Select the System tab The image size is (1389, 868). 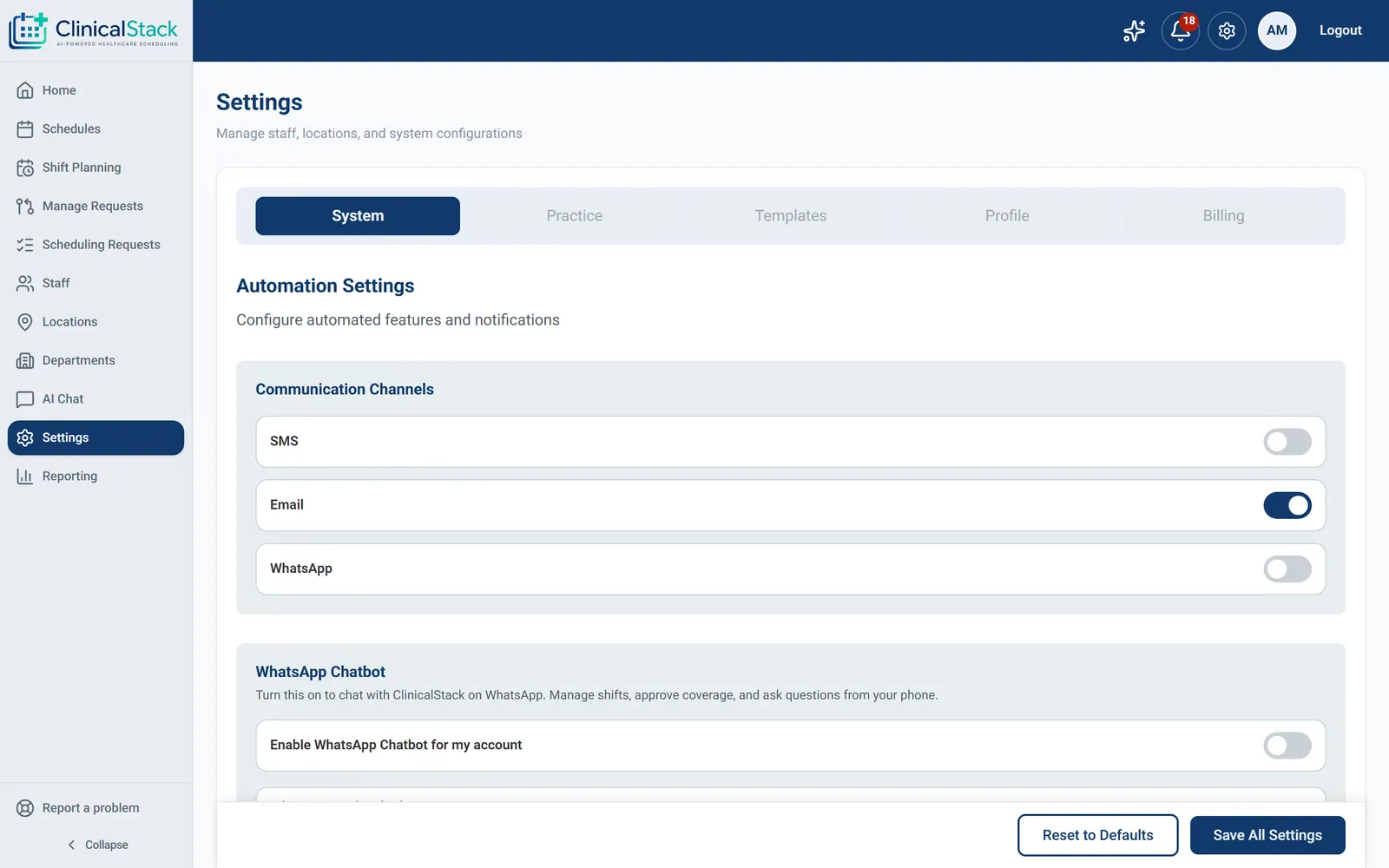(358, 216)
